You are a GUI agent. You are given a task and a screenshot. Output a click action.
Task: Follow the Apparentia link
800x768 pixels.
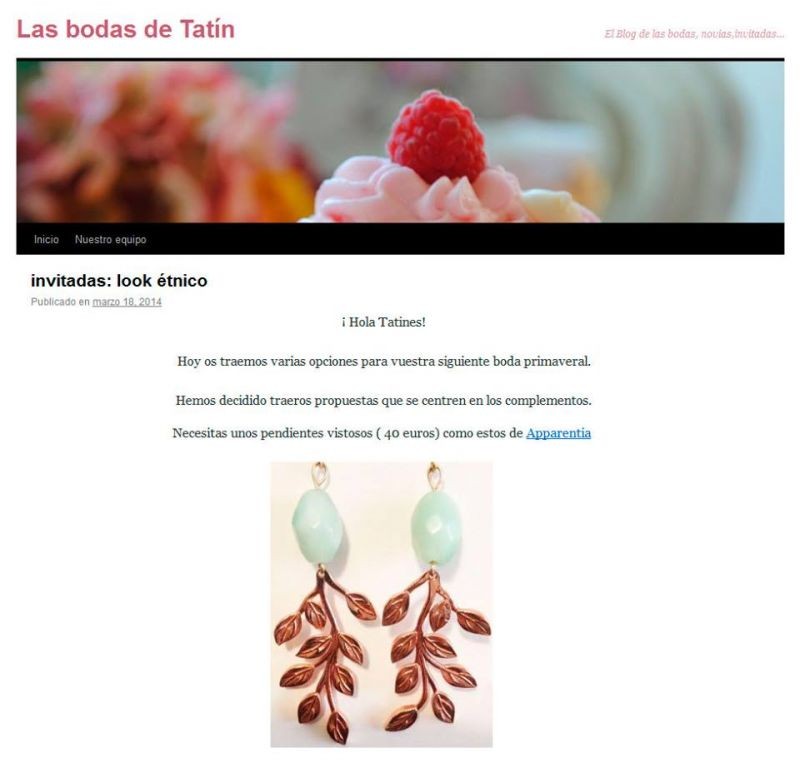coord(558,433)
